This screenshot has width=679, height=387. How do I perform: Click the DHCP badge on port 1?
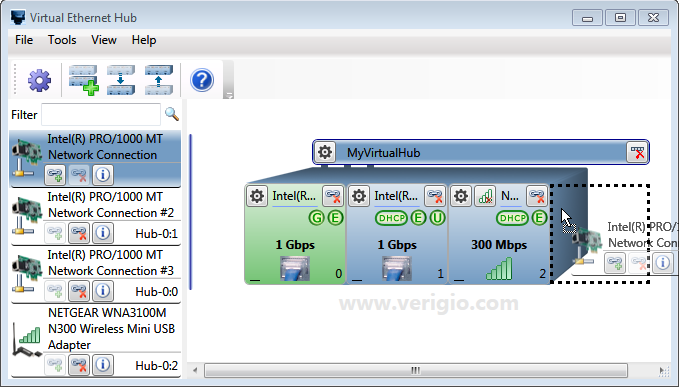(x=391, y=218)
